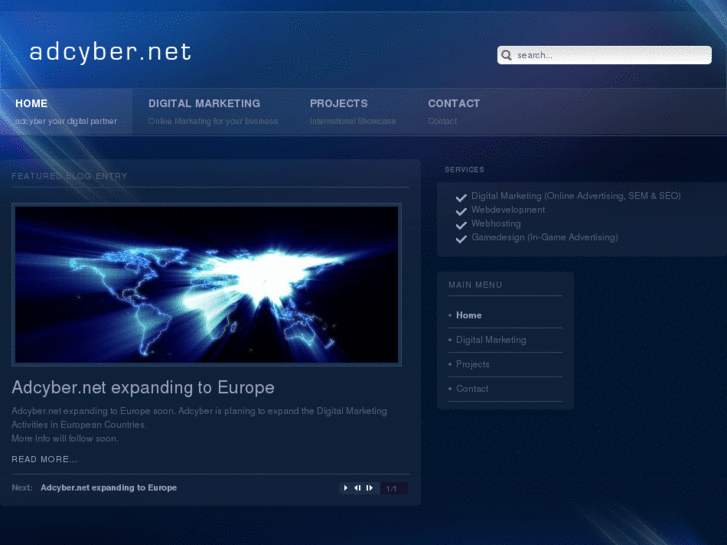
Task: Select Digital Marketing in Main Menu
Action: pyautogui.click(x=491, y=340)
